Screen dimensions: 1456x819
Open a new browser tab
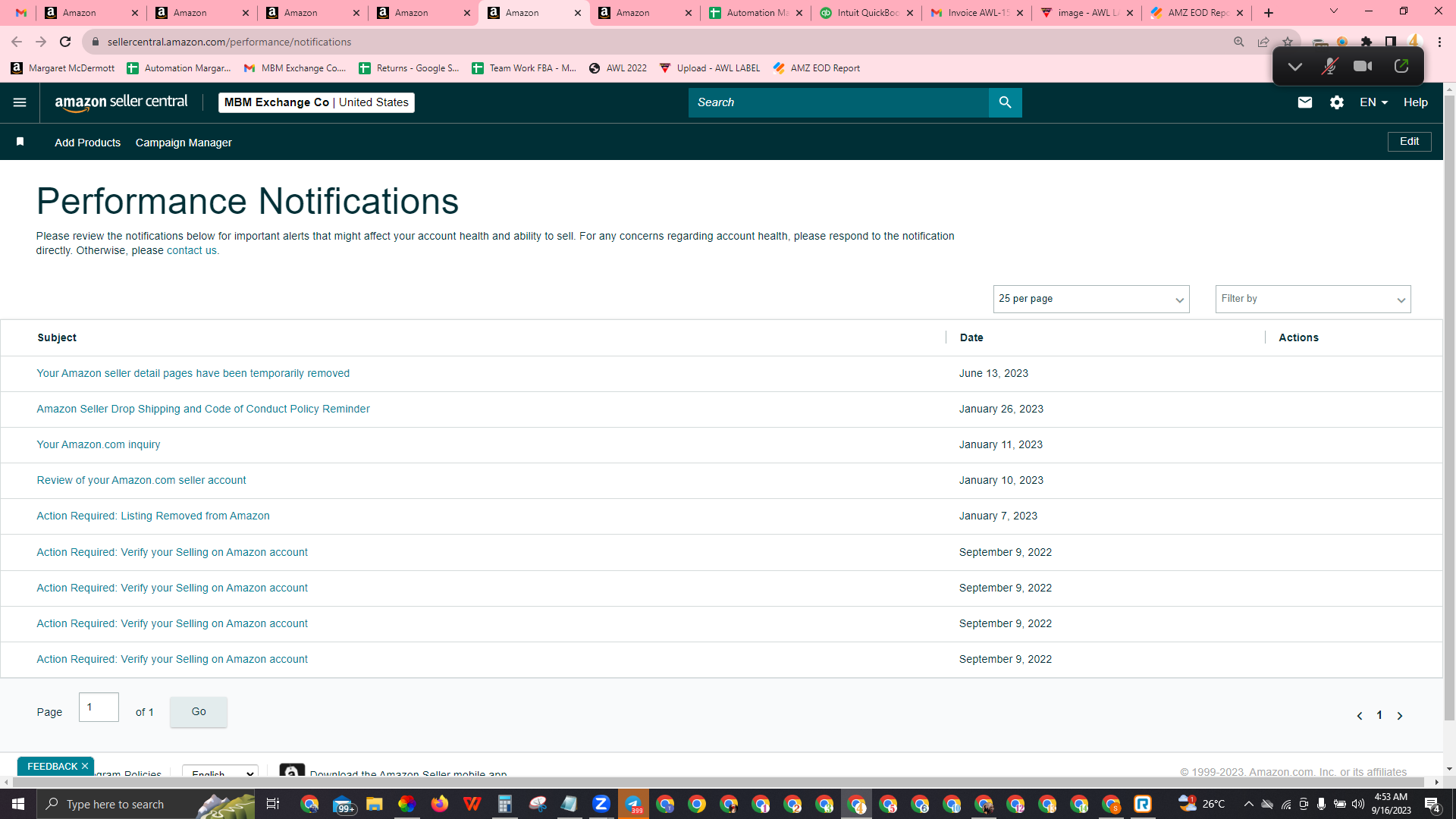[x=1269, y=13]
